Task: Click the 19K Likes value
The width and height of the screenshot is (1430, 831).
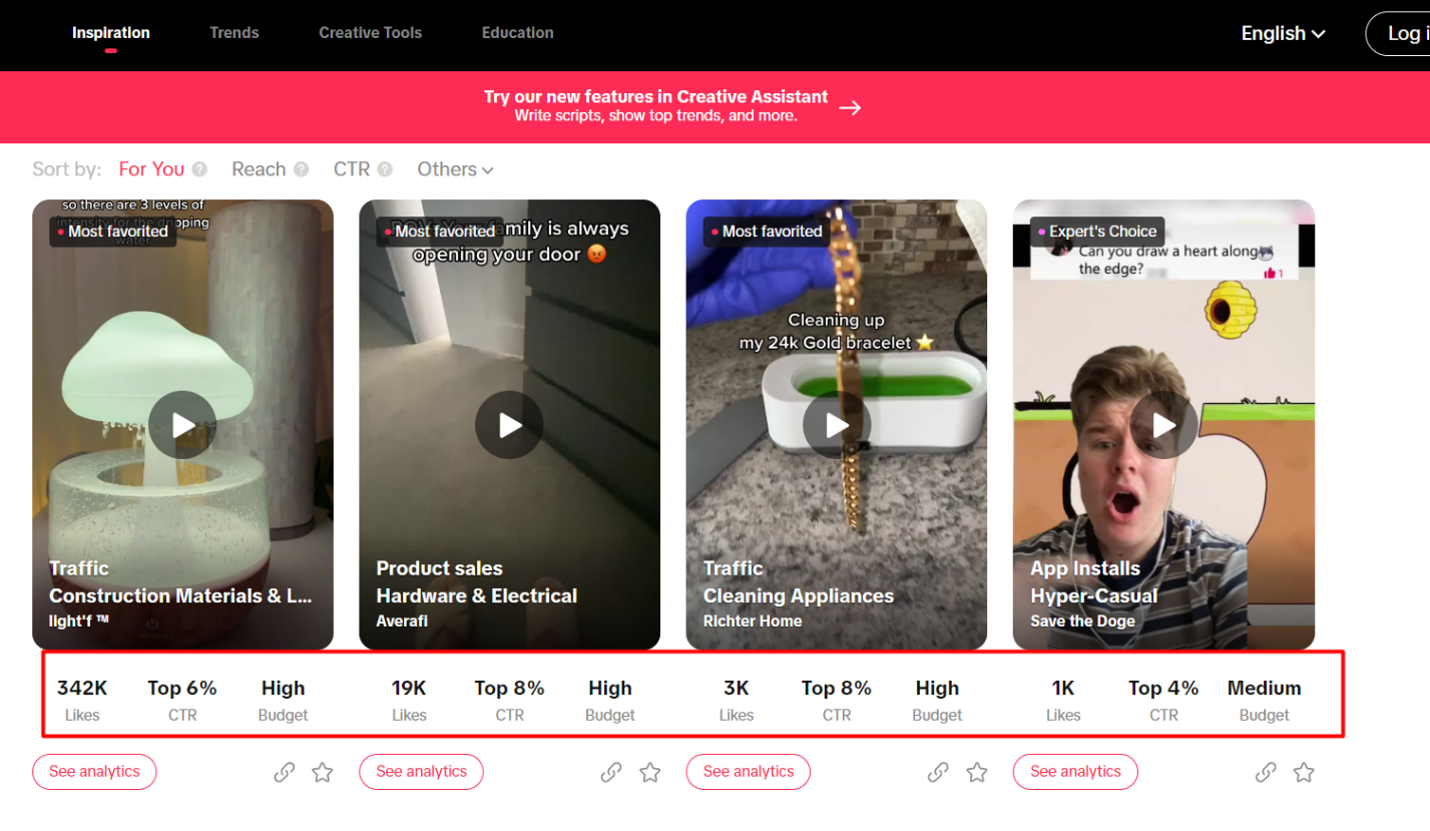Action: (409, 688)
